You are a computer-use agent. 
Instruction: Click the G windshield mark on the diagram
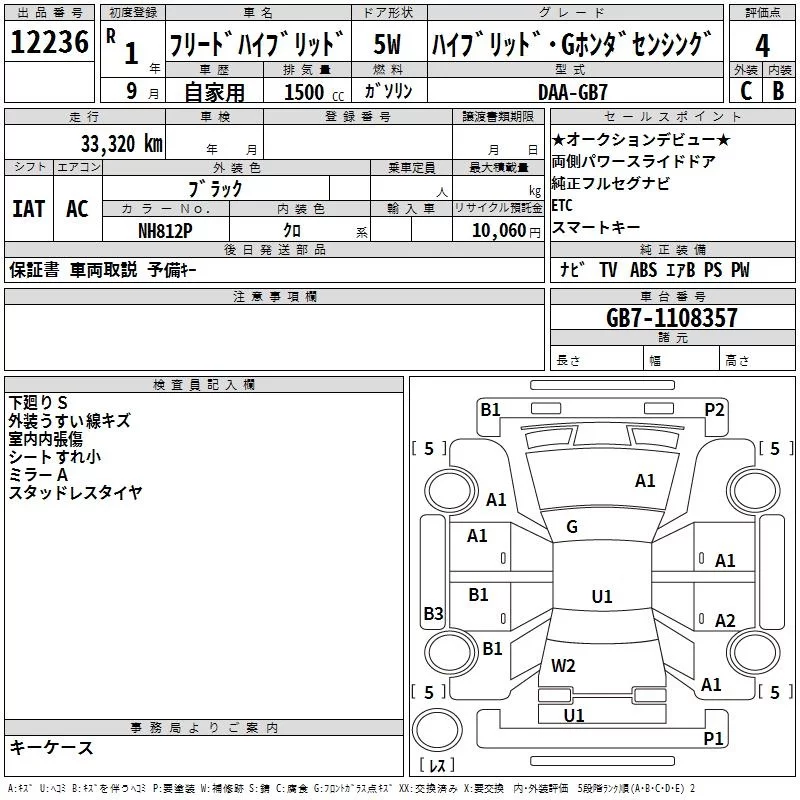(572, 526)
